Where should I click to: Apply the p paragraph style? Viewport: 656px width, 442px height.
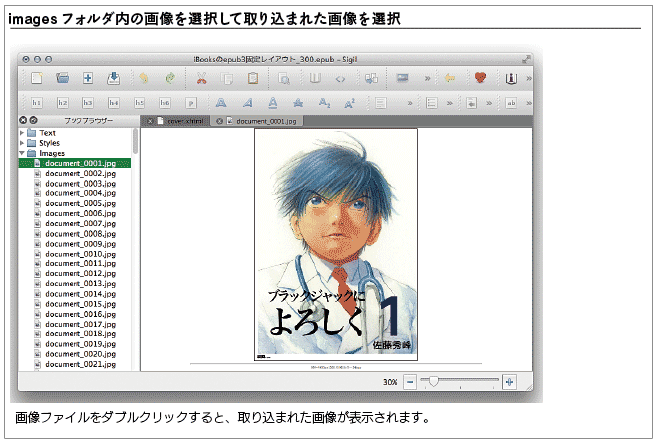pyautogui.click(x=191, y=103)
